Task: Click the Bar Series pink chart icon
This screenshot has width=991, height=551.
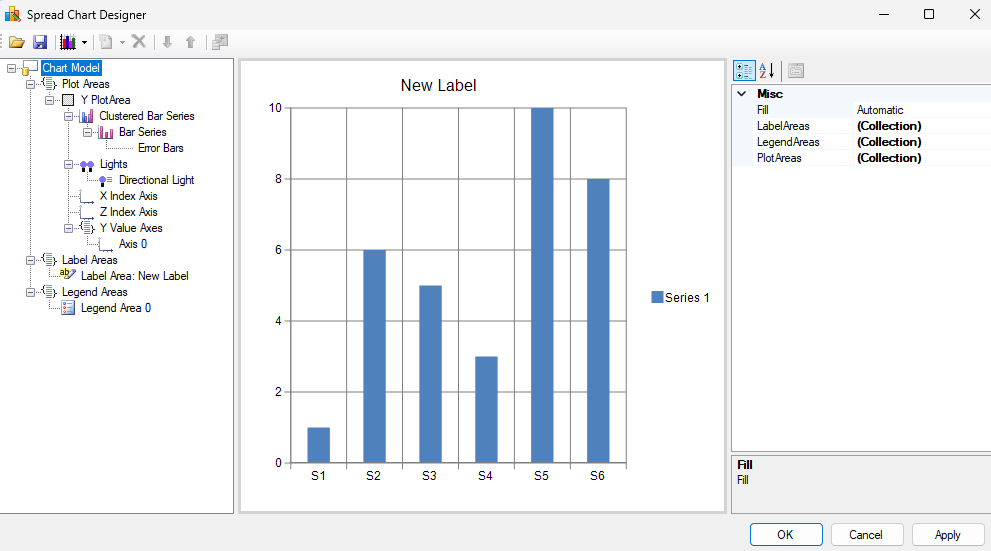Action: (x=106, y=132)
